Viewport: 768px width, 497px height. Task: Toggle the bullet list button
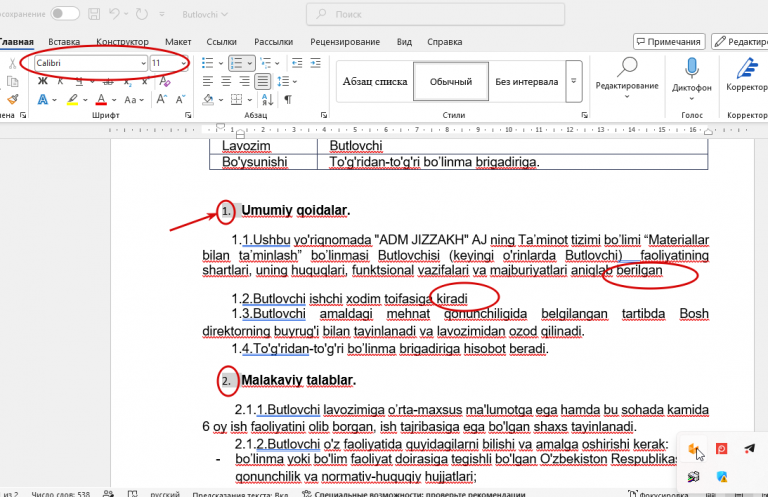(x=208, y=63)
